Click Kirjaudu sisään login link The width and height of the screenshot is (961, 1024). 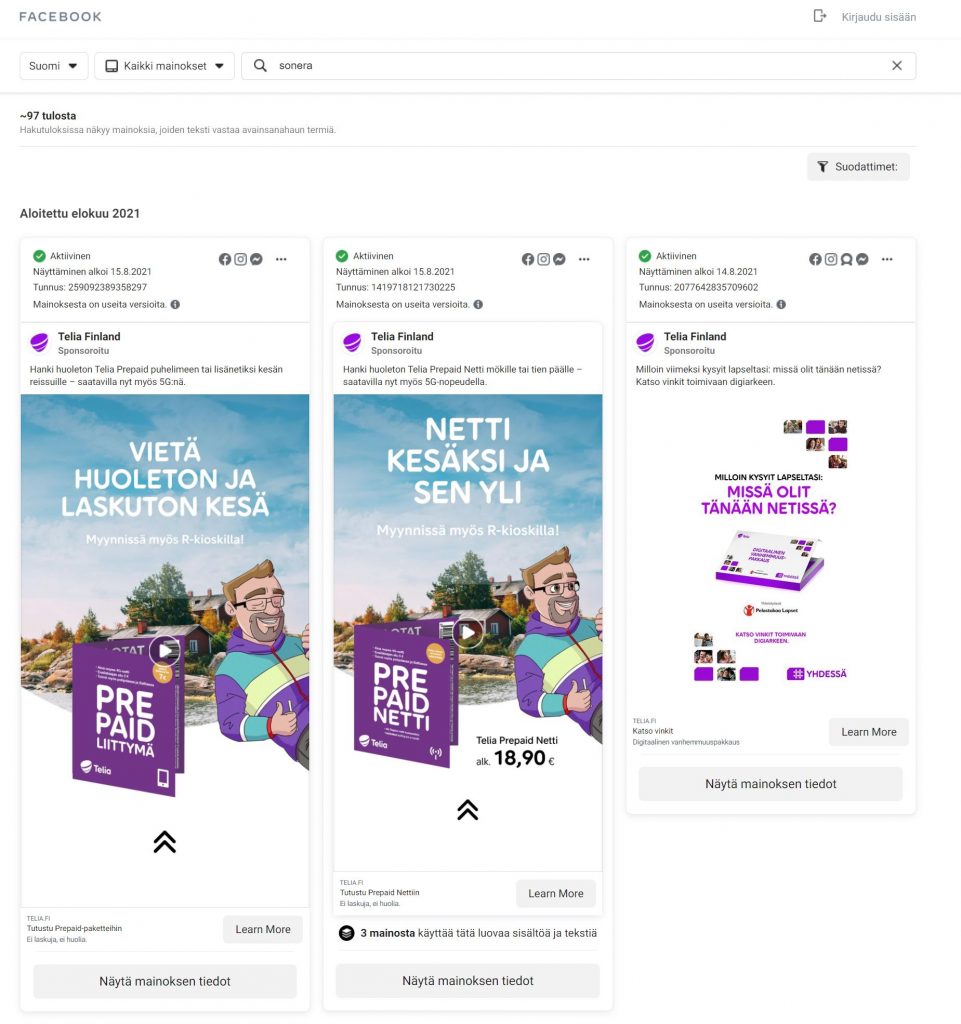[x=879, y=17]
